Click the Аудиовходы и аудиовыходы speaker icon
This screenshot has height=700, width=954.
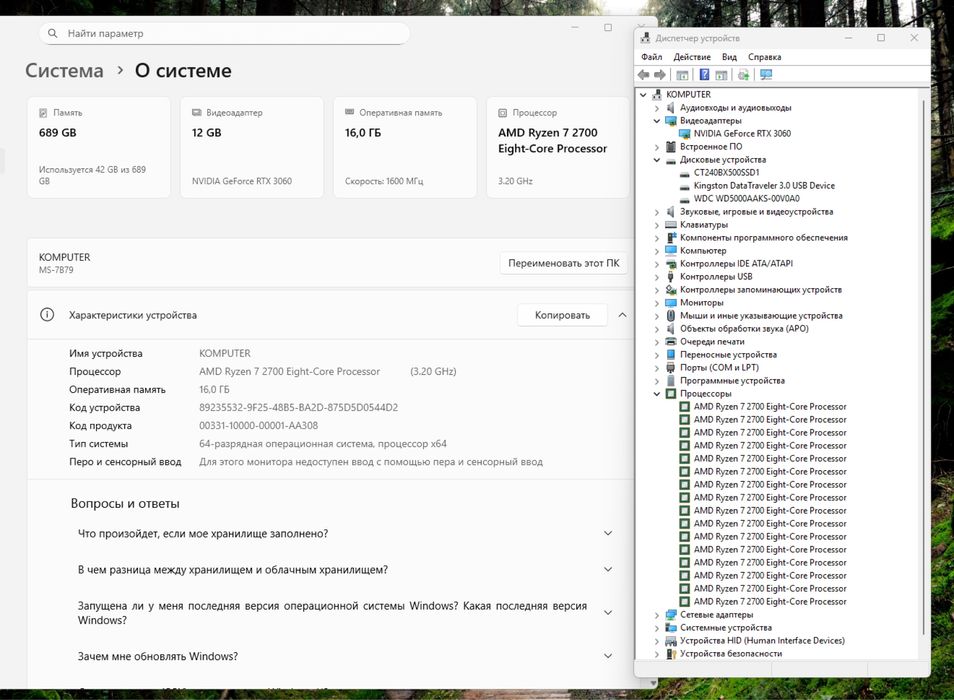670,108
